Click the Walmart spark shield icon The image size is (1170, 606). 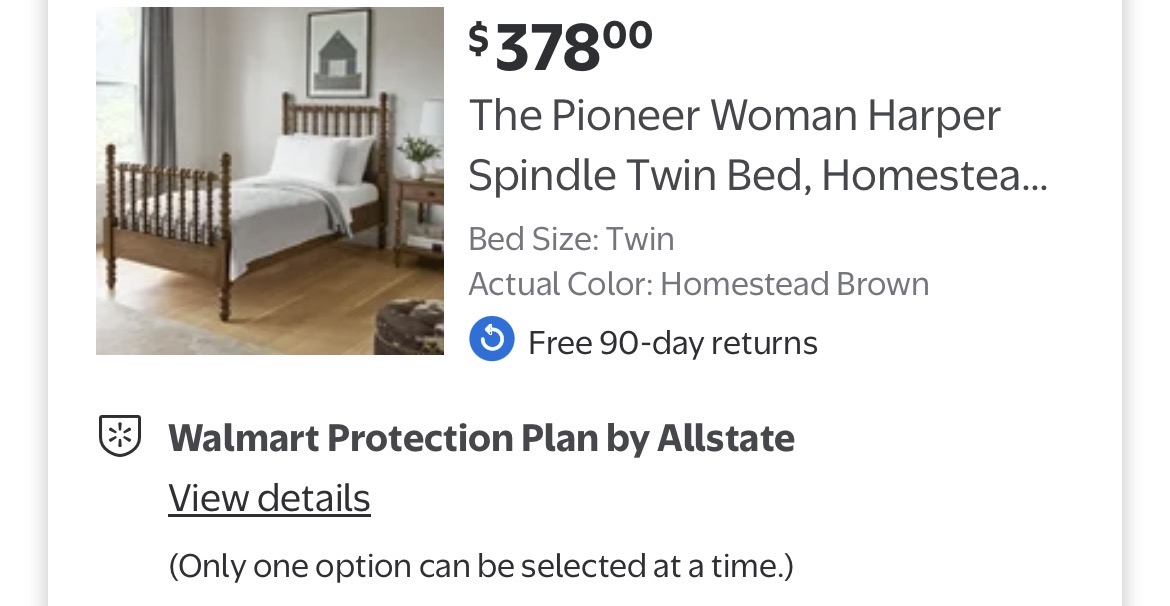coord(120,437)
